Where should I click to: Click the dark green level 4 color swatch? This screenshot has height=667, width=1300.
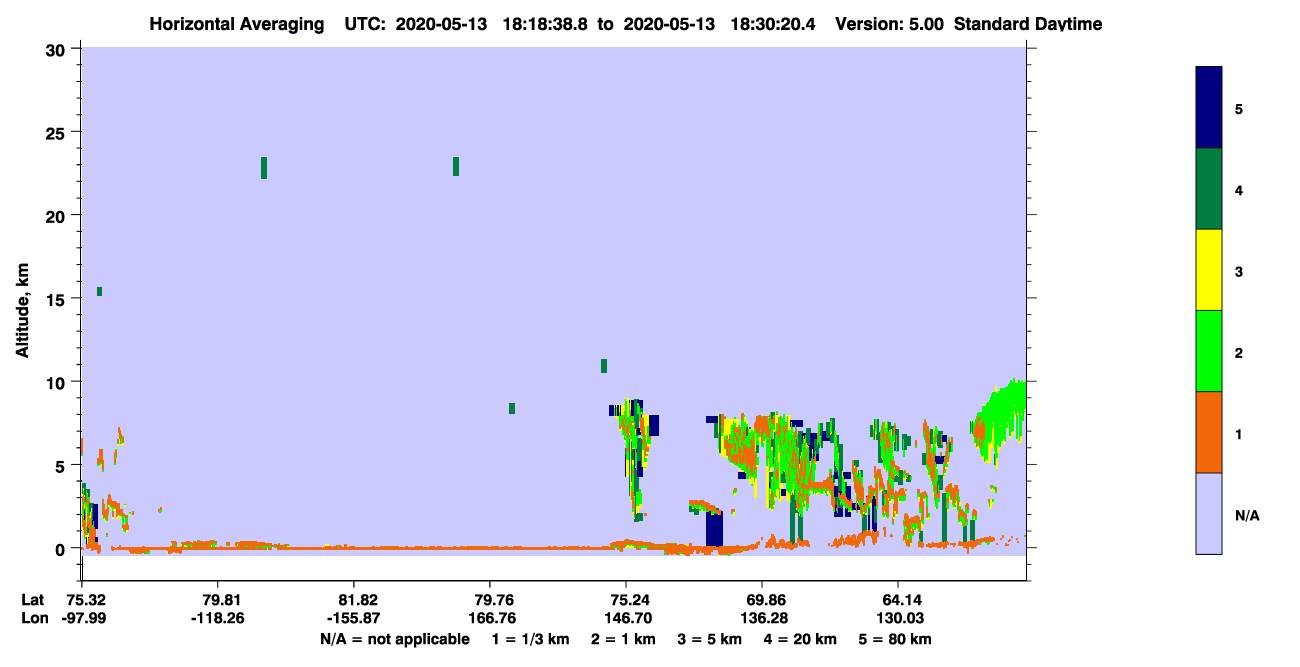pos(1209,189)
